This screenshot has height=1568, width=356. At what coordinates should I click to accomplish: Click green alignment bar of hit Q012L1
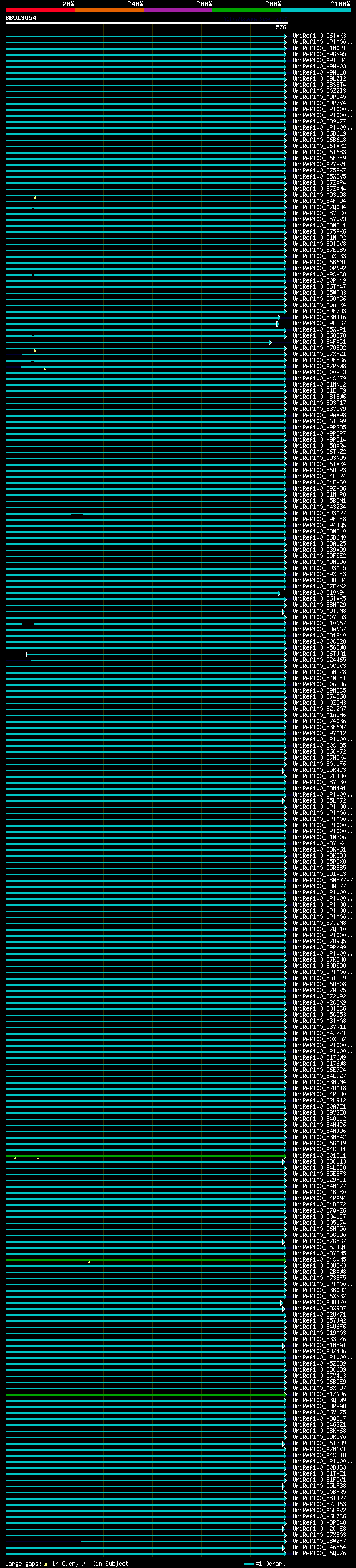click(145, 1155)
